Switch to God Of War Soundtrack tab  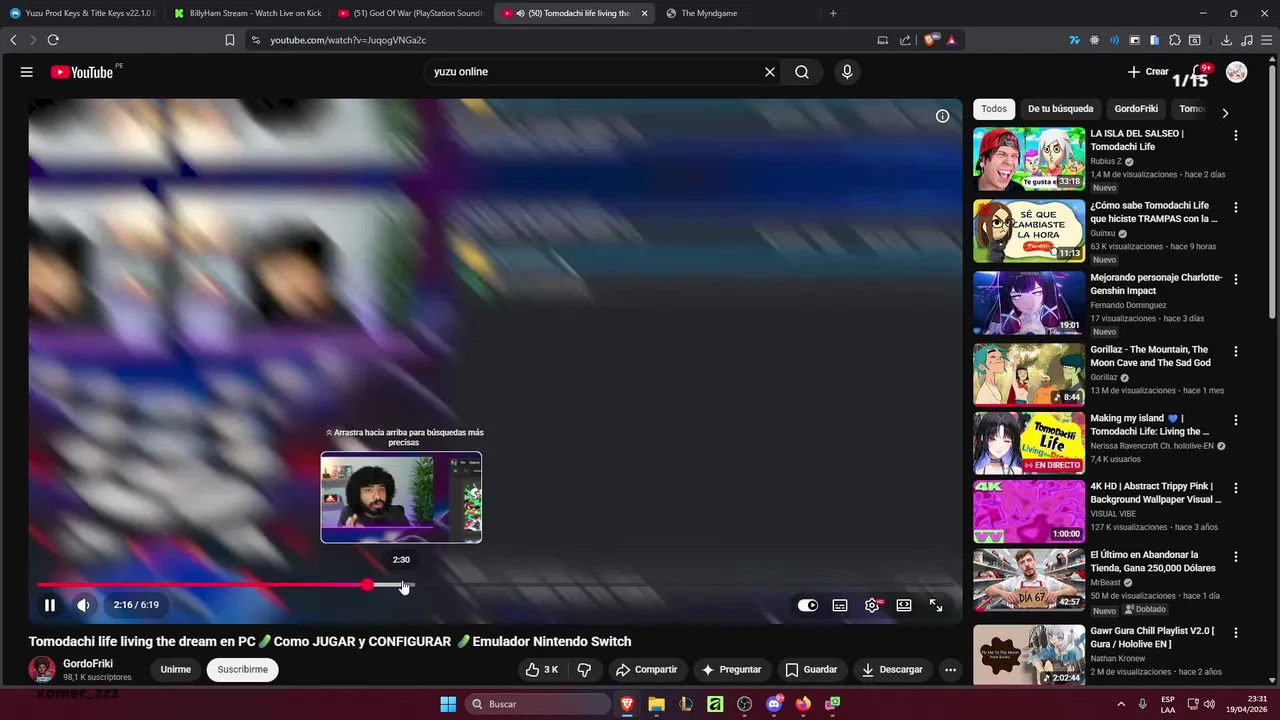(412, 13)
